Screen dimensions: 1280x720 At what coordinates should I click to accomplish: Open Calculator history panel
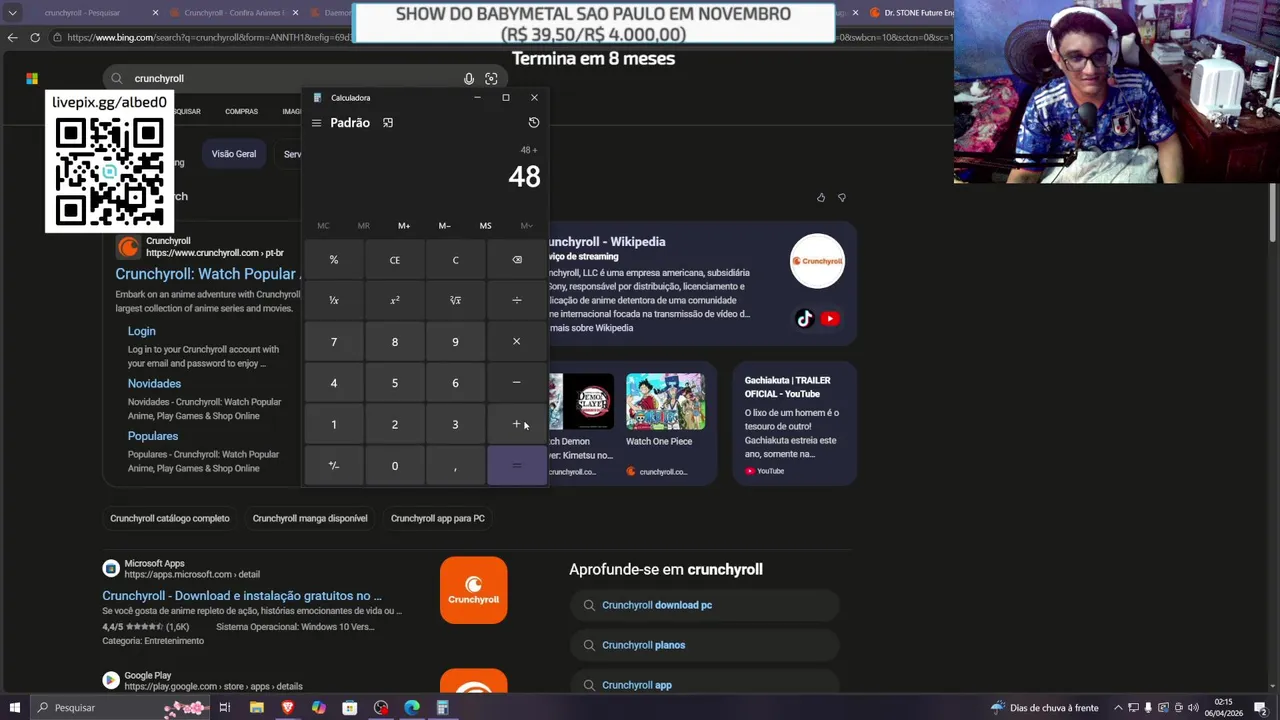point(534,122)
